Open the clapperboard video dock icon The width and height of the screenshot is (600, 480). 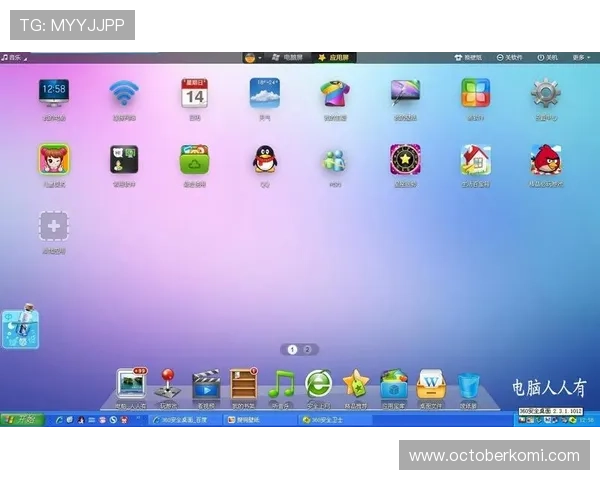tap(206, 384)
